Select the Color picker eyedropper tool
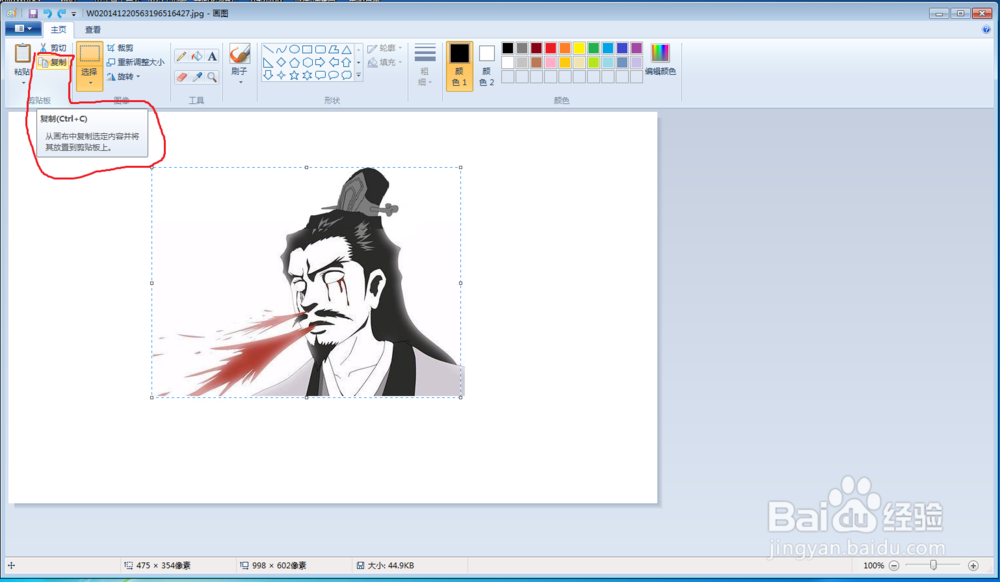The height and width of the screenshot is (582, 1000). click(x=197, y=77)
